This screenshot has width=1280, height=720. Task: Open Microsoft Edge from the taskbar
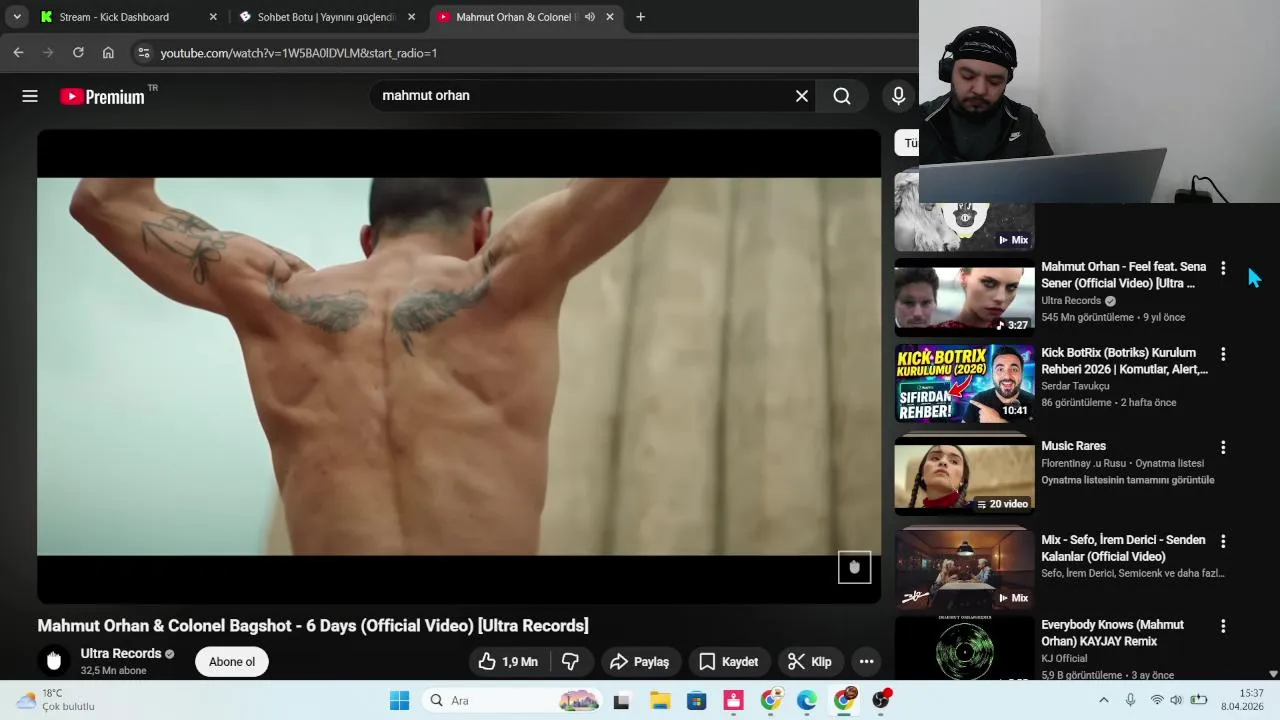pos(806,700)
